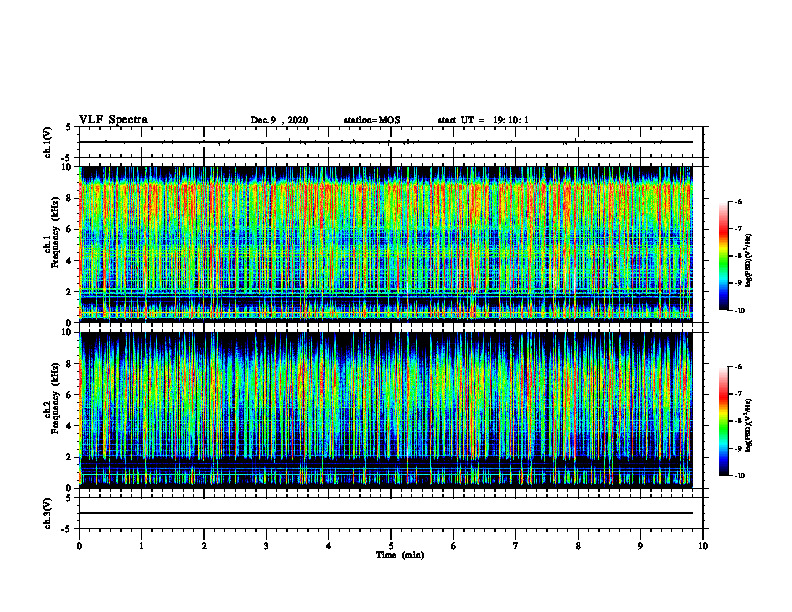This screenshot has height=612, width=792.
Task: Click the time axis tick label '5'
Action: pos(391,546)
